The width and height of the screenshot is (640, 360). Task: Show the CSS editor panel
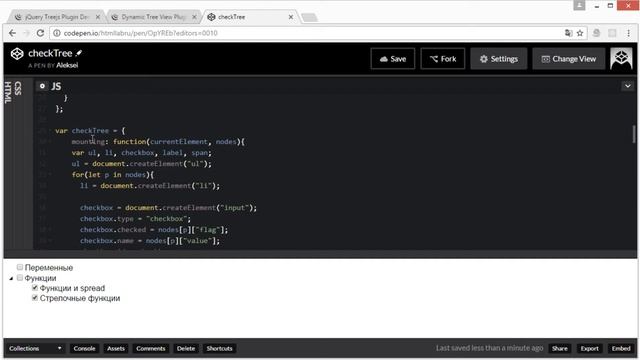(x=18, y=88)
